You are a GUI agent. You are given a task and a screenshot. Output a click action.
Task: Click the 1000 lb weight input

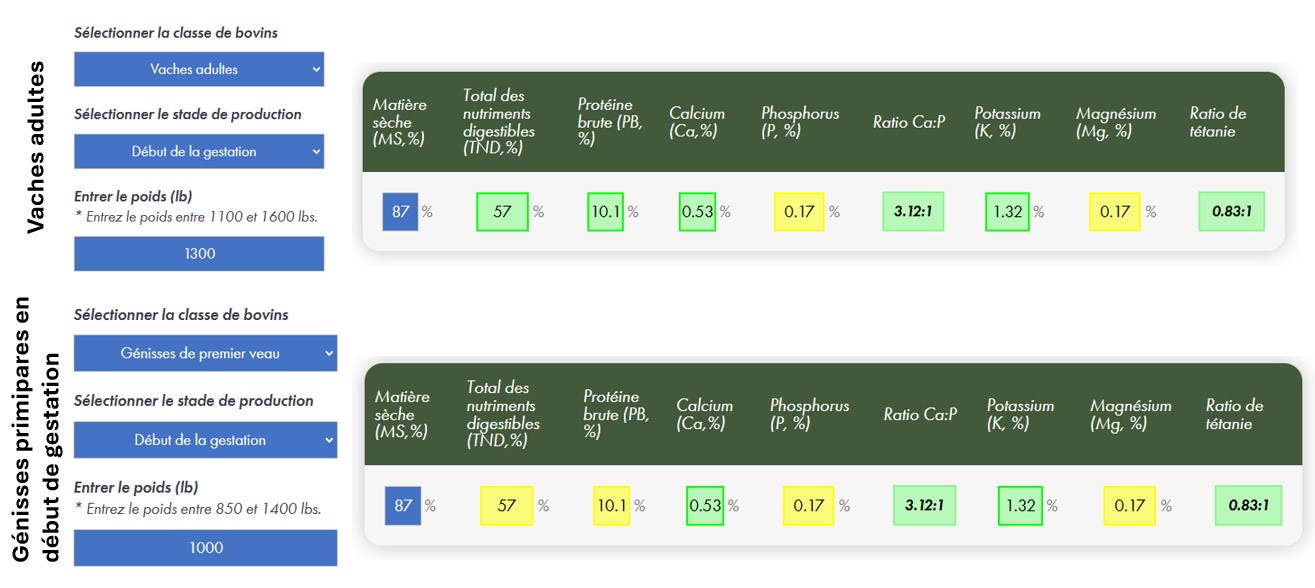(205, 548)
